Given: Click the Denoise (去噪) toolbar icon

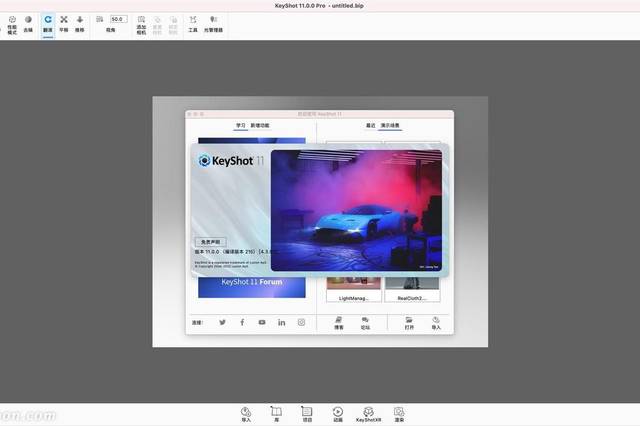Looking at the screenshot, I should click(x=28, y=24).
